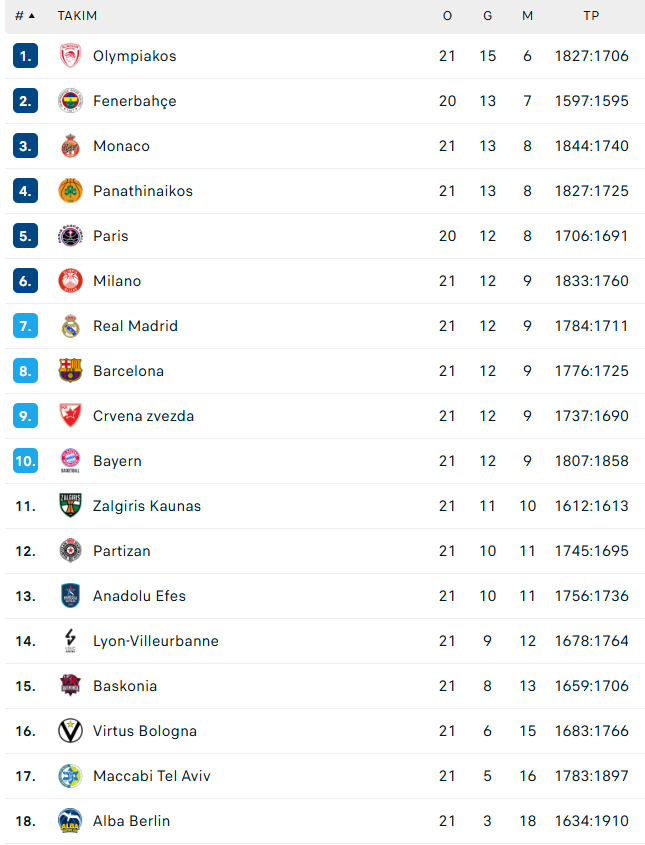Open the Barcelona crest icon
This screenshot has height=845, width=645.
click(x=70, y=371)
